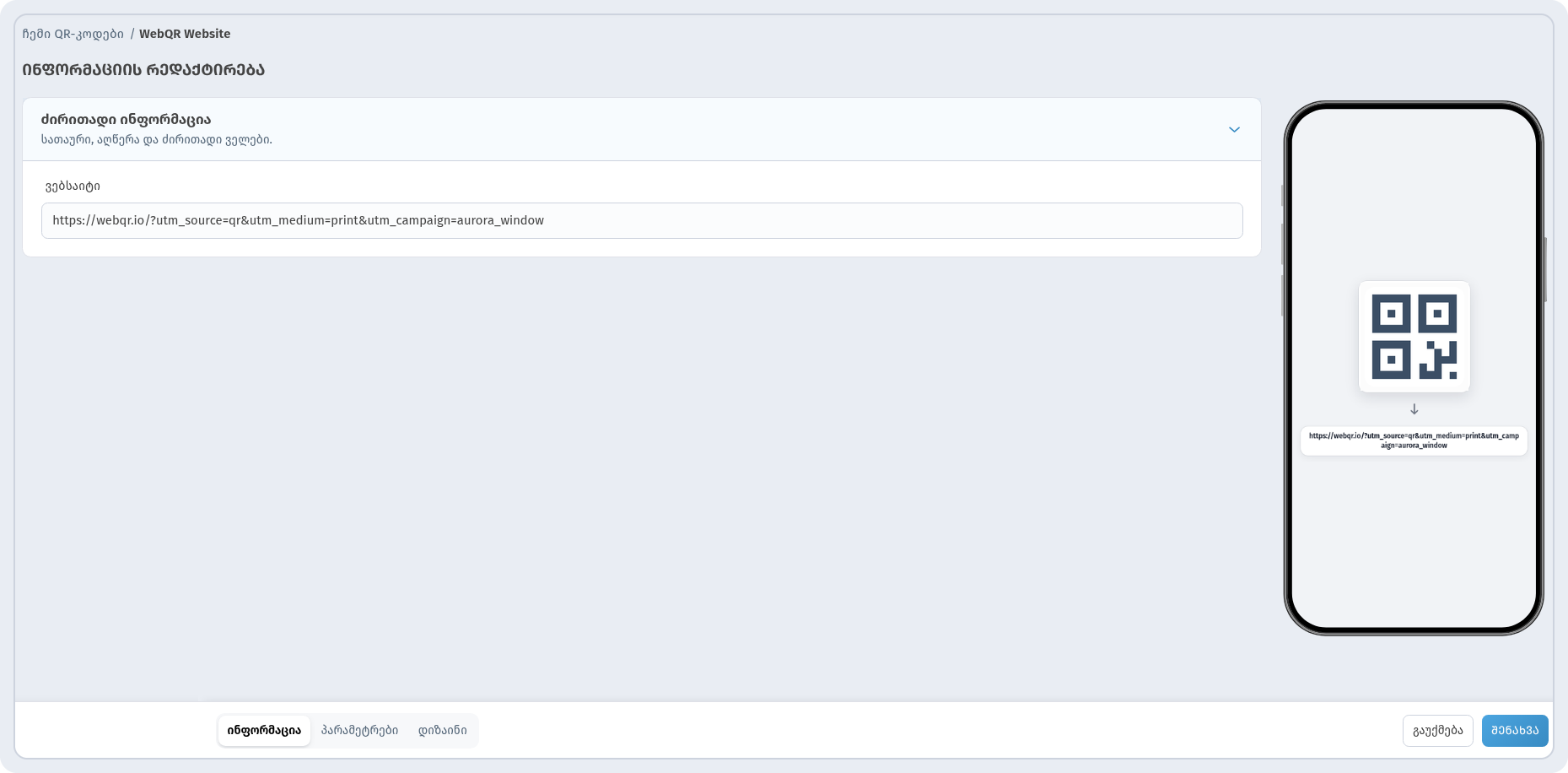Click the სათაური, აღწერა section subtitle text
Screen dimensions: 1568x773
click(156, 139)
